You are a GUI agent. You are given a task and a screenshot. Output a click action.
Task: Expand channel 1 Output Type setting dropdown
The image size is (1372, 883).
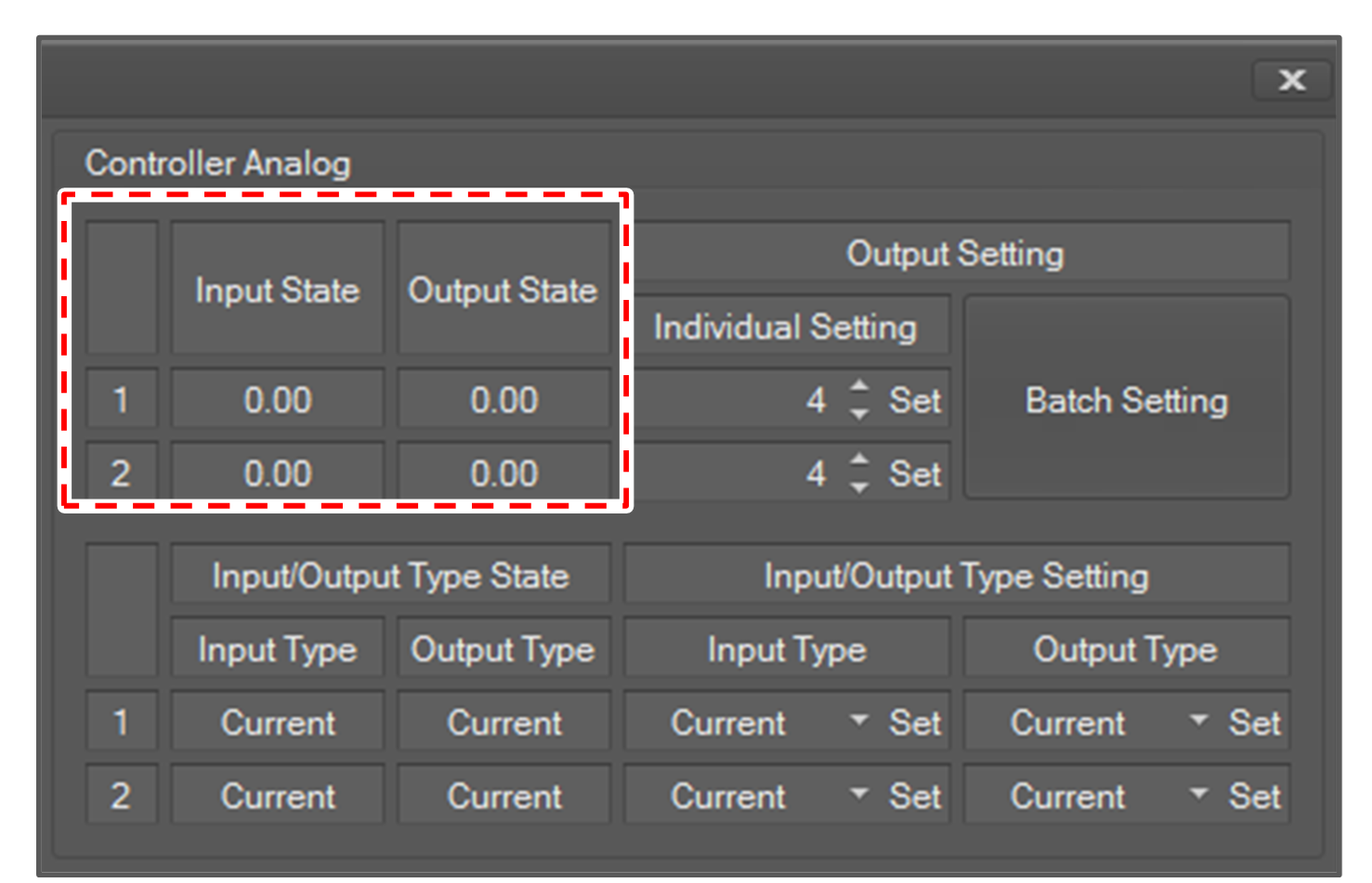(1199, 721)
